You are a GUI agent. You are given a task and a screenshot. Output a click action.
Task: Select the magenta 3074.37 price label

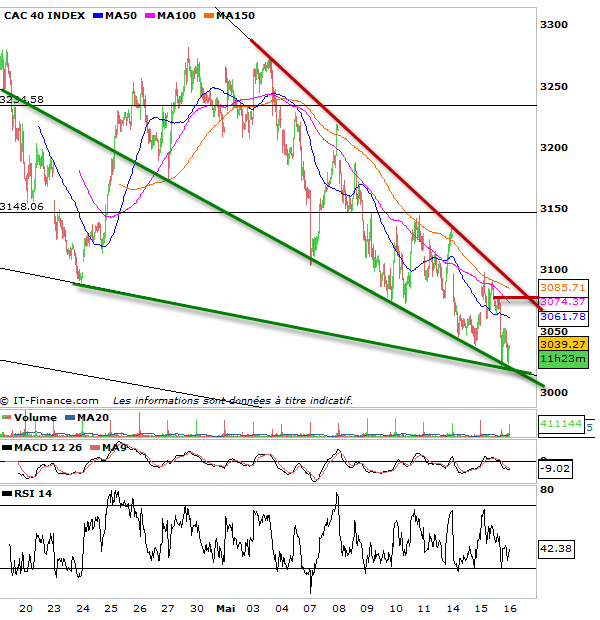[x=561, y=302]
